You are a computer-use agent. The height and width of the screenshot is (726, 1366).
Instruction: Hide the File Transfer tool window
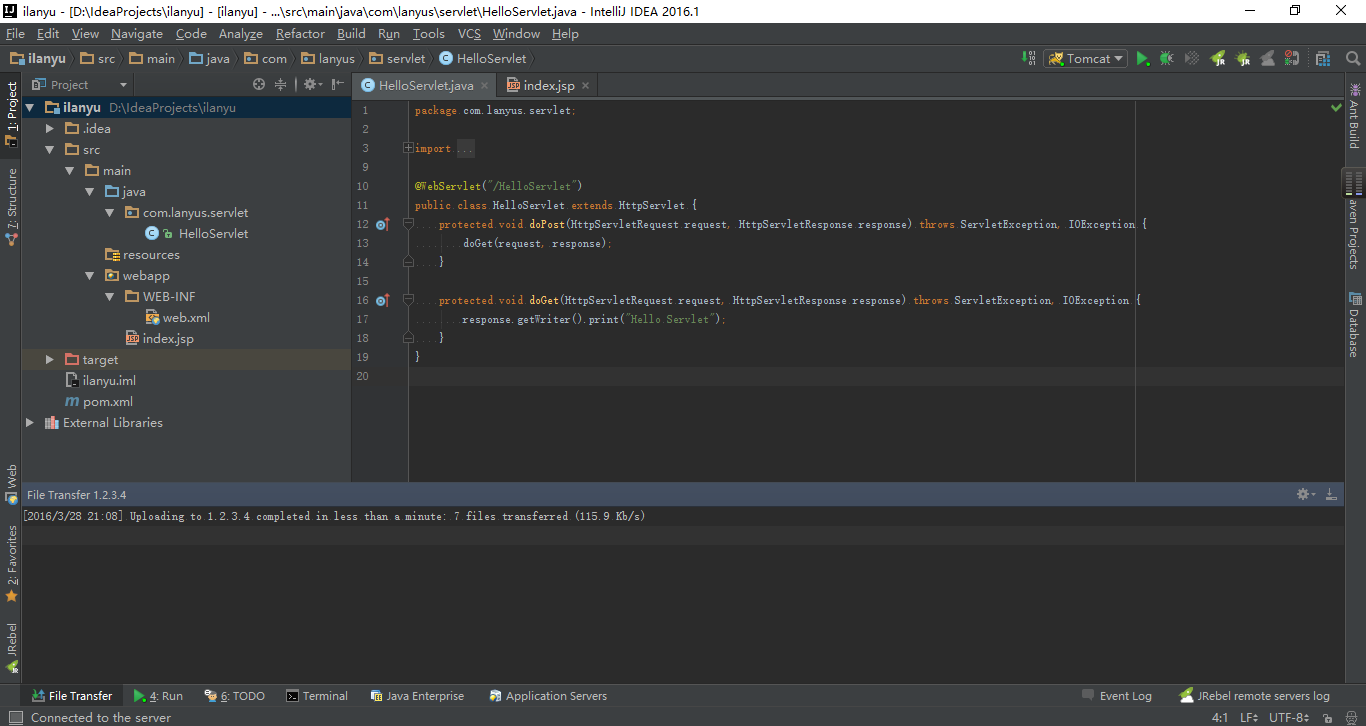(x=1331, y=494)
